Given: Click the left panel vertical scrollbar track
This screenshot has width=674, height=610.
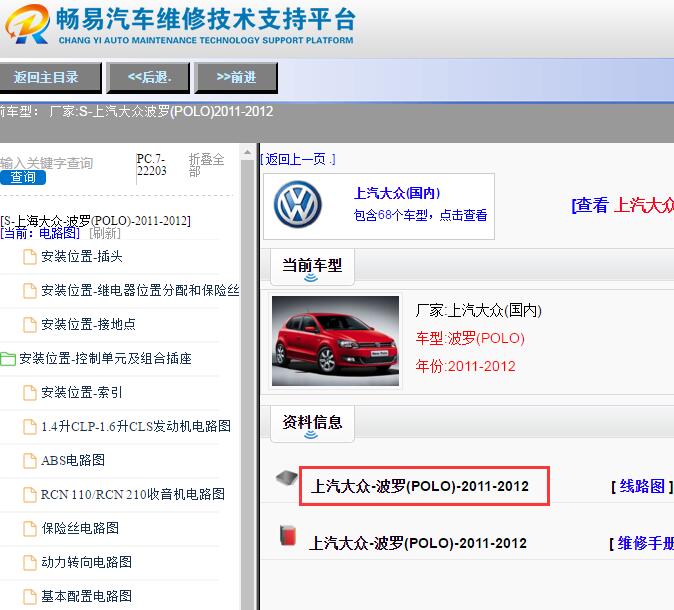Looking at the screenshot, I should click(x=247, y=385).
